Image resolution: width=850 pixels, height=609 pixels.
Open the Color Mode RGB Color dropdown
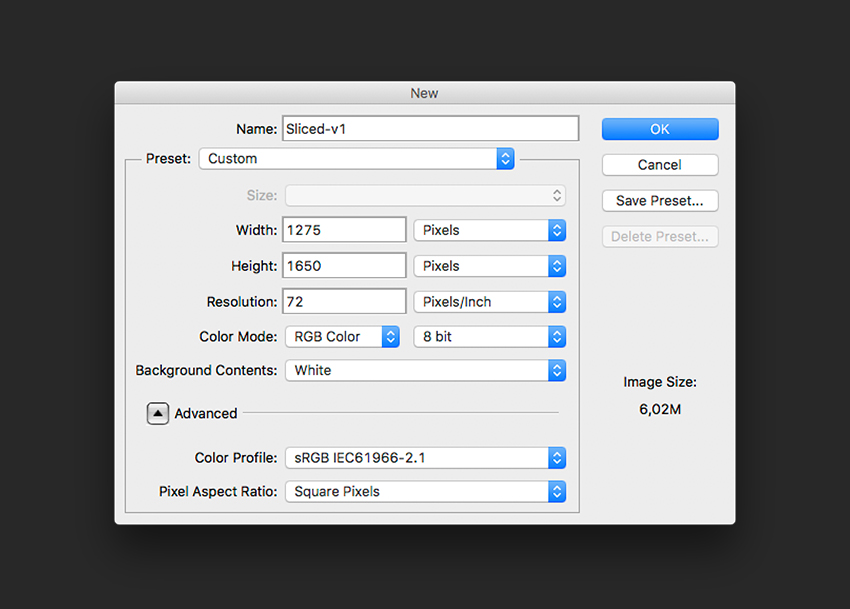tap(343, 337)
